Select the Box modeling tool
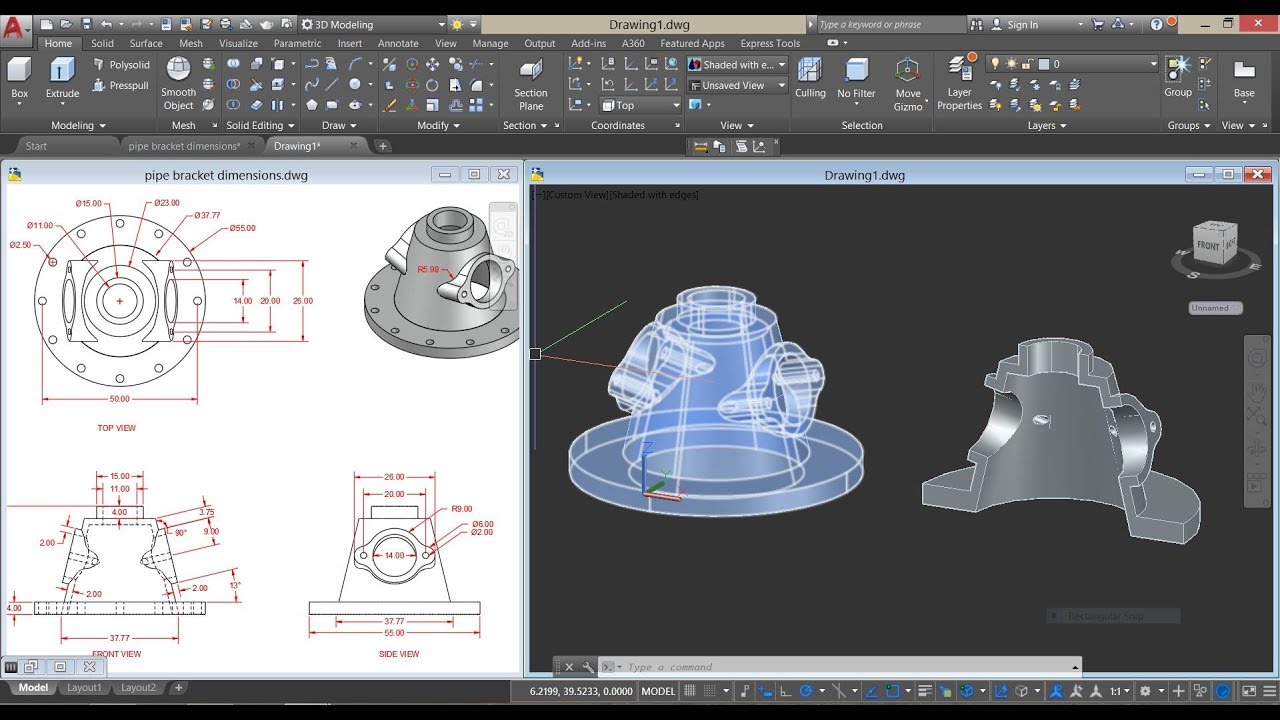This screenshot has width=1280, height=720. (19, 78)
